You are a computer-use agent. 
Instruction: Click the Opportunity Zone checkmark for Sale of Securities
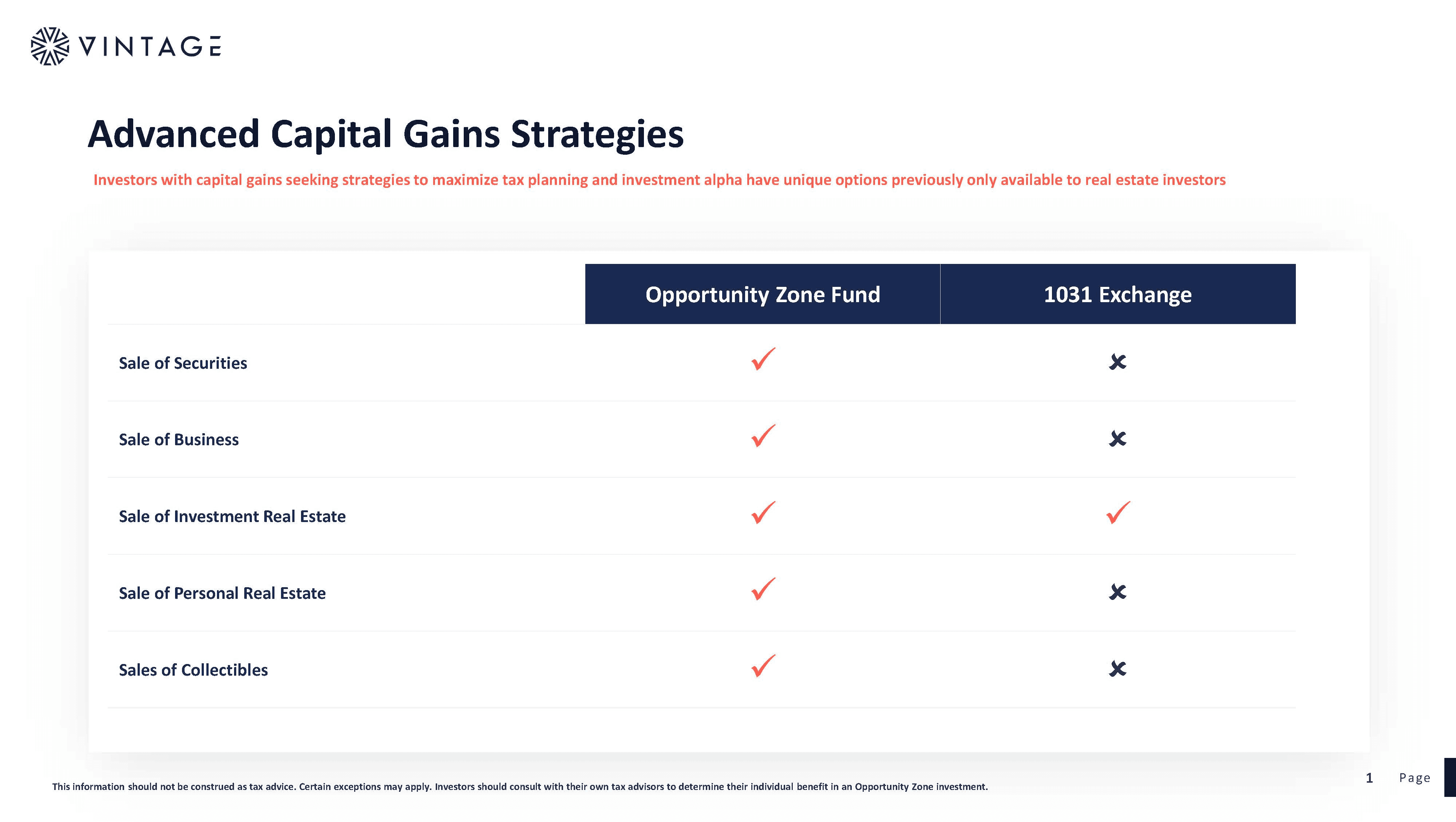click(x=763, y=359)
